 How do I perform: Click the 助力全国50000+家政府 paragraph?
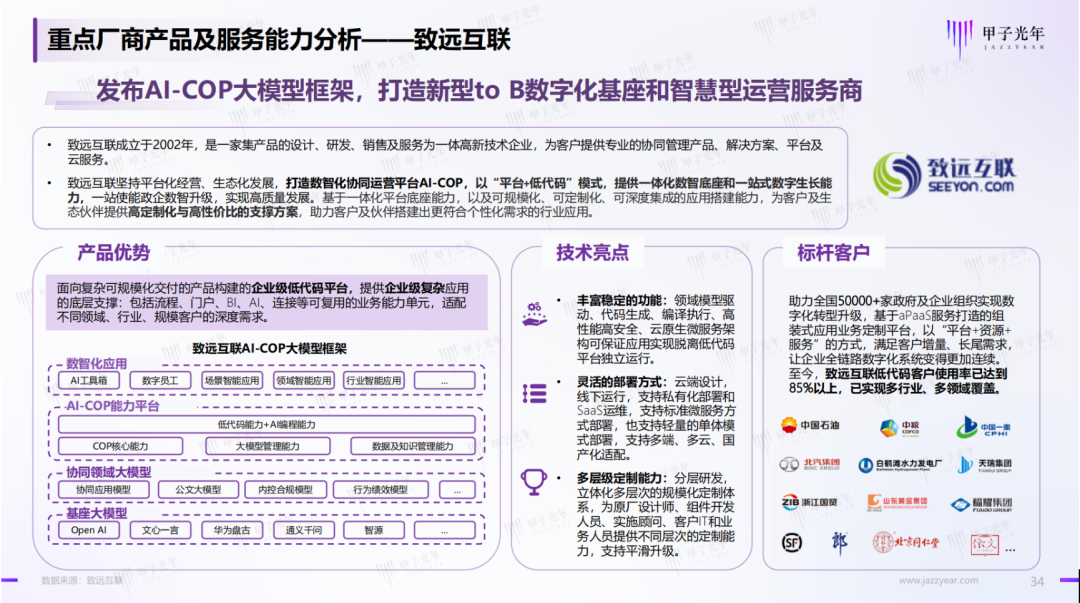(x=902, y=345)
